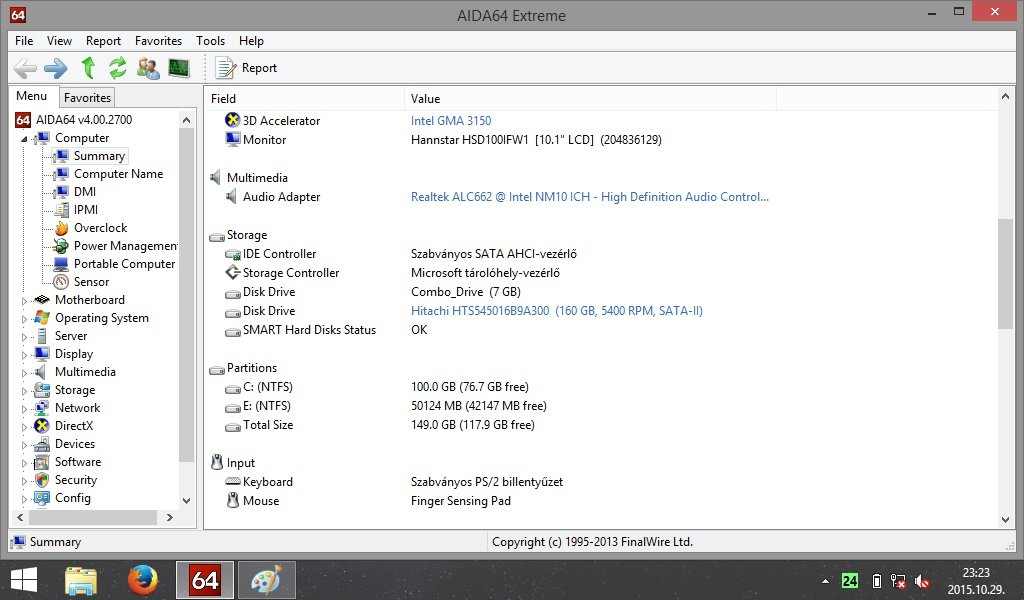1024x600 pixels.
Task: Go up one level with the green up arrow
Action: 88,68
